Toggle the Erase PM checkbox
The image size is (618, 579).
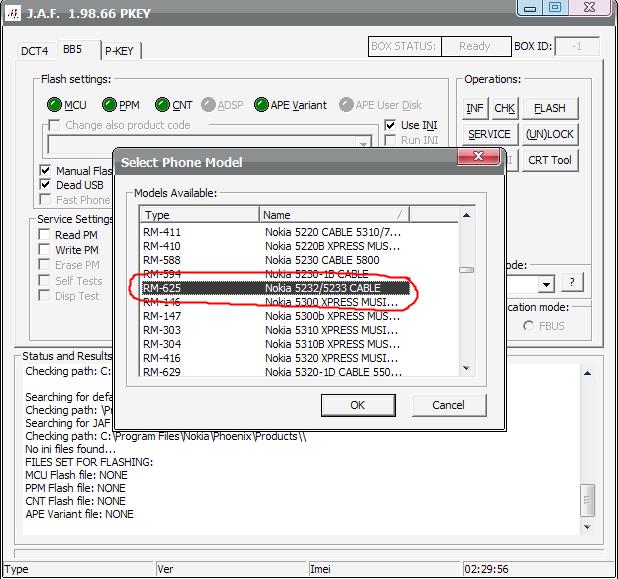[x=44, y=264]
